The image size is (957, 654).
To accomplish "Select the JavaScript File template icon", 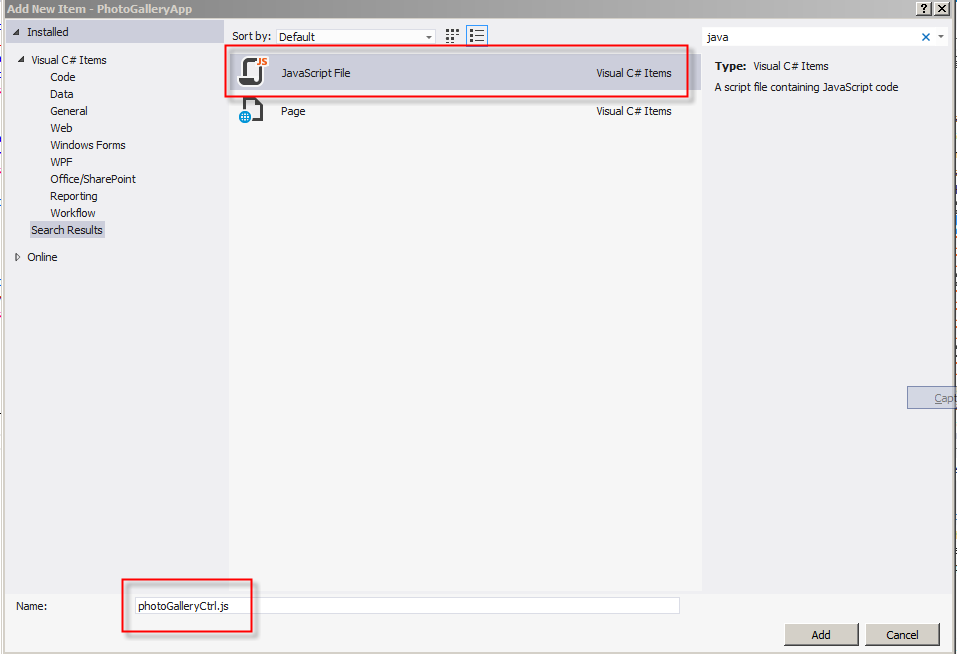I will click(x=252, y=72).
